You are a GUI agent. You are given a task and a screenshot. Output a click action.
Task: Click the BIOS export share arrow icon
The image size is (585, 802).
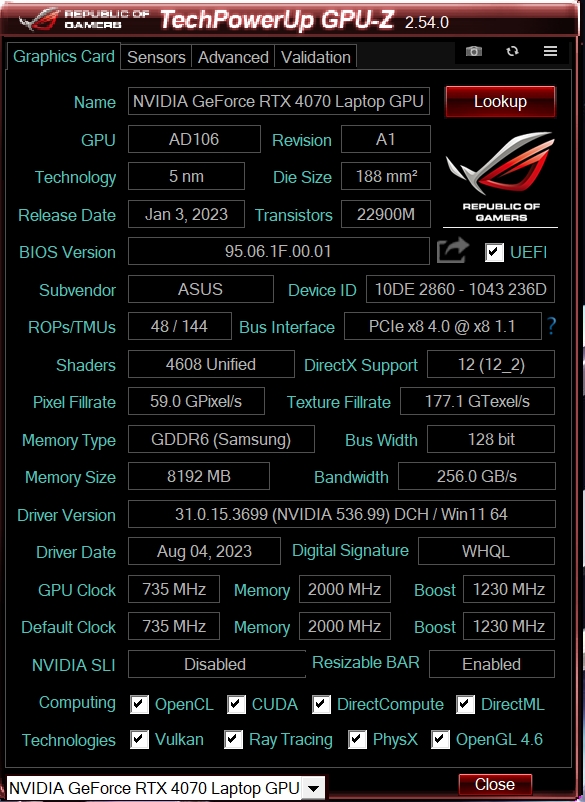point(453,251)
